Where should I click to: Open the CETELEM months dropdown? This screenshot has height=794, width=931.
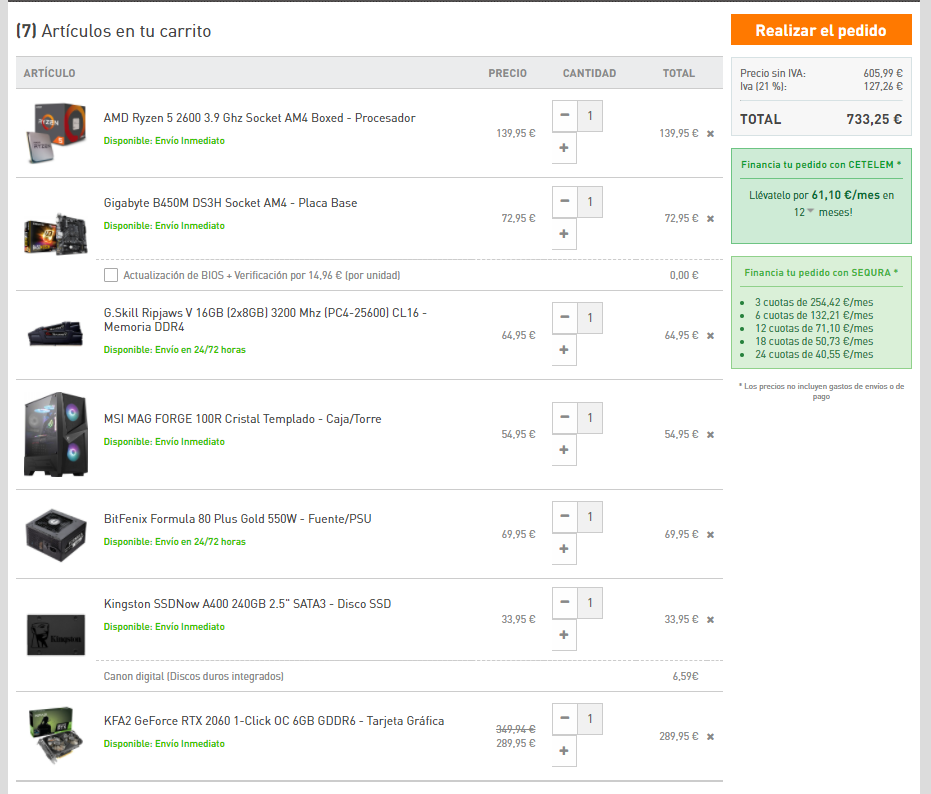[803, 212]
